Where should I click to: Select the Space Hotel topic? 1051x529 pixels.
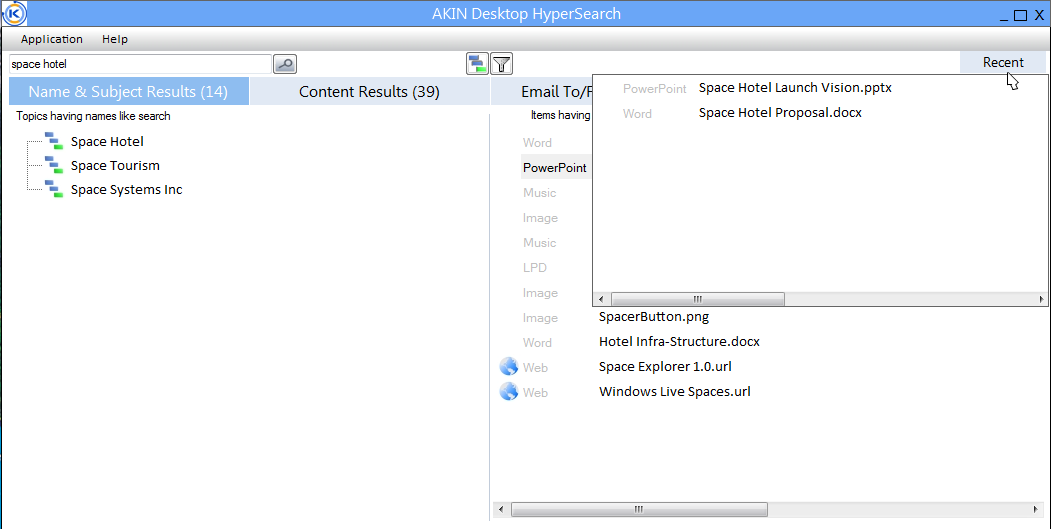pyautogui.click(x=107, y=141)
